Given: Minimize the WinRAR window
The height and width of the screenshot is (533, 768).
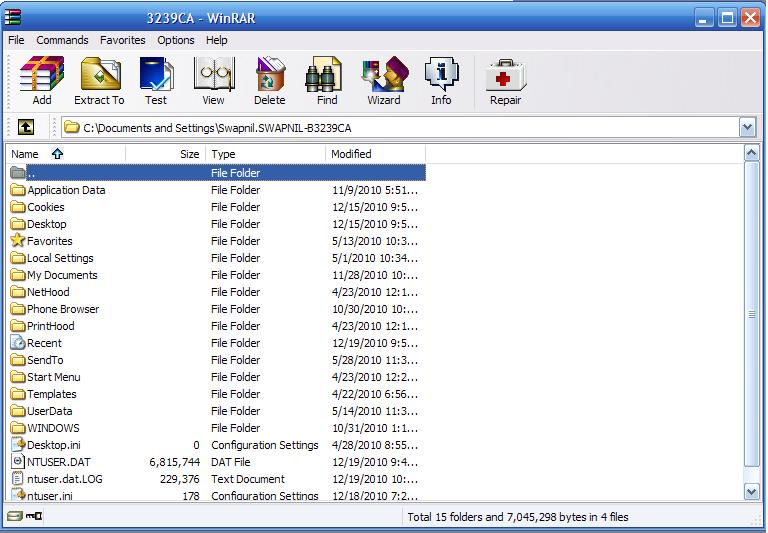Looking at the screenshot, I should [704, 18].
